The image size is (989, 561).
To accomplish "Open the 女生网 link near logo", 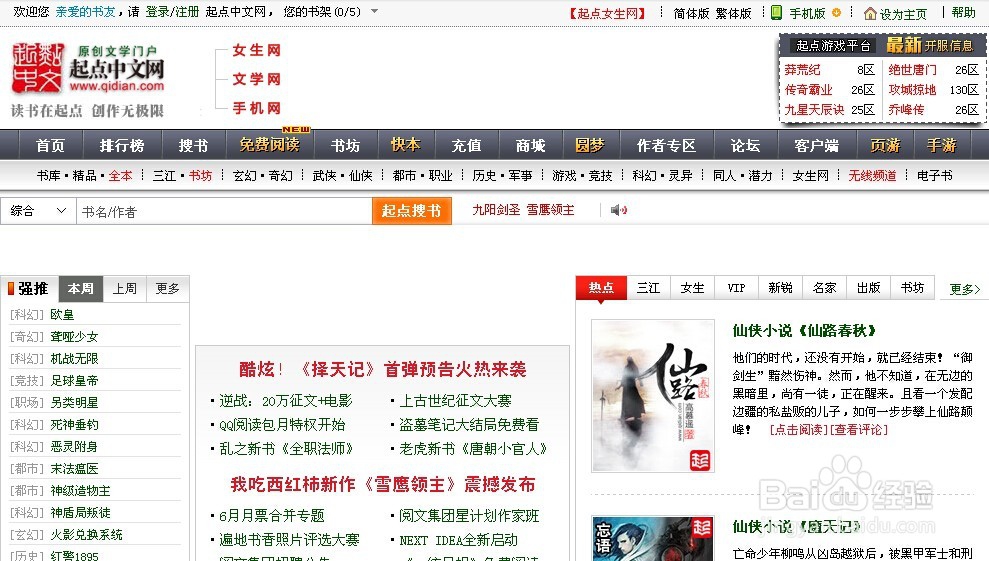I will tap(257, 50).
